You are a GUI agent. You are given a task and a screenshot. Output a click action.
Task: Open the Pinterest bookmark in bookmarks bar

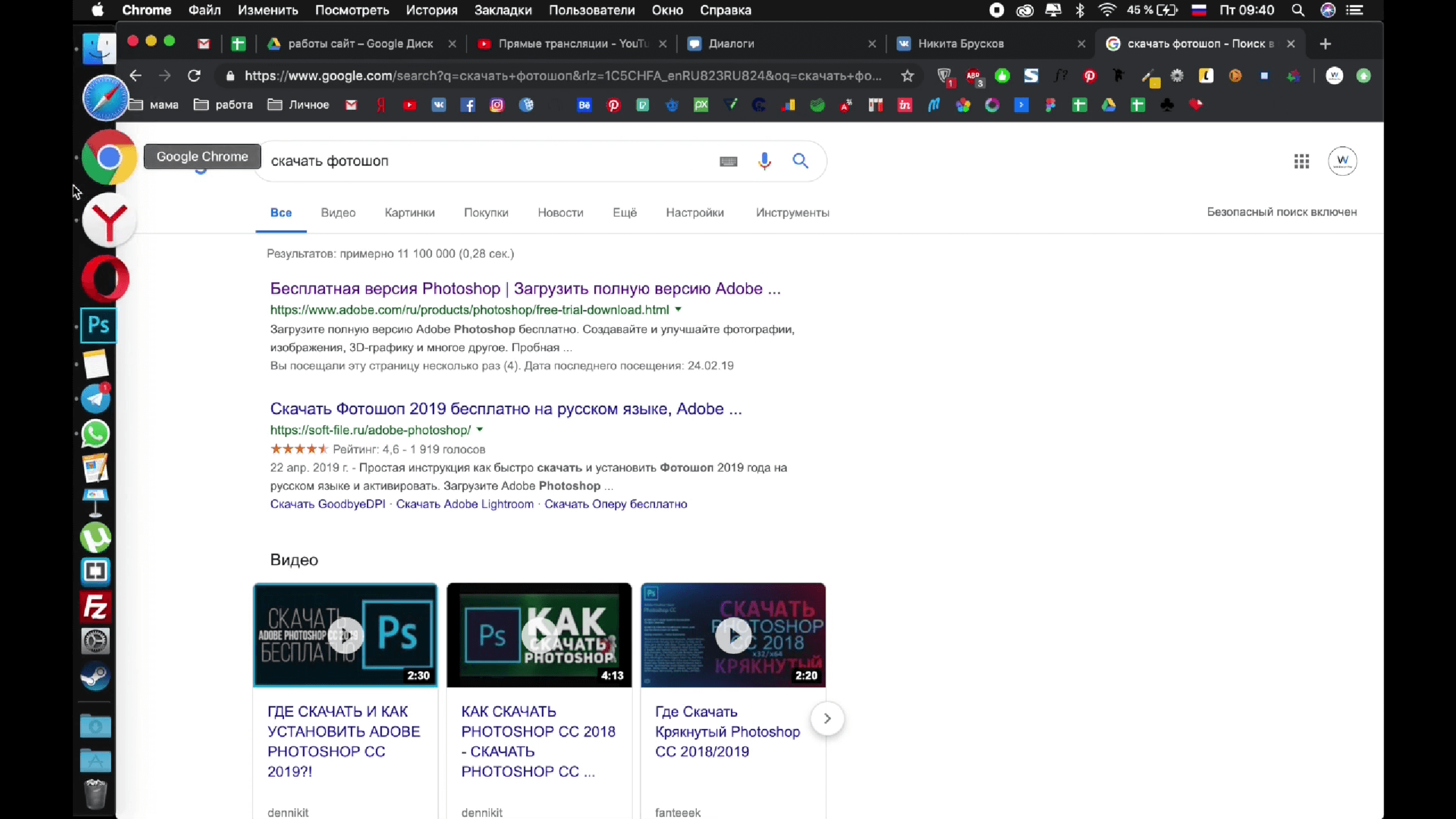point(613,105)
